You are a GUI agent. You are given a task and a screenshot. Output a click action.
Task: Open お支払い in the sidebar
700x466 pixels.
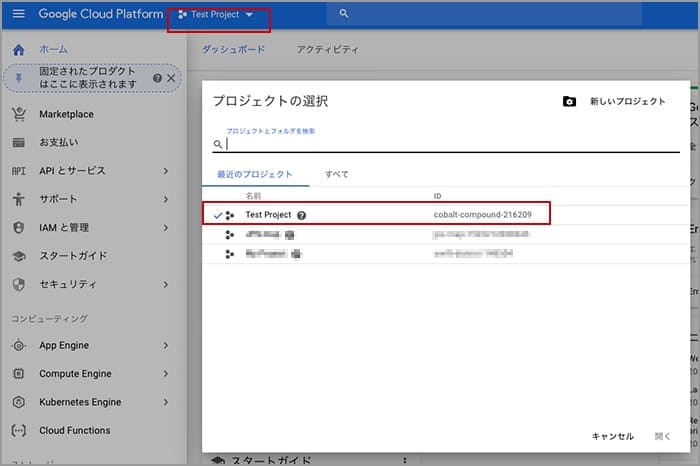point(59,142)
